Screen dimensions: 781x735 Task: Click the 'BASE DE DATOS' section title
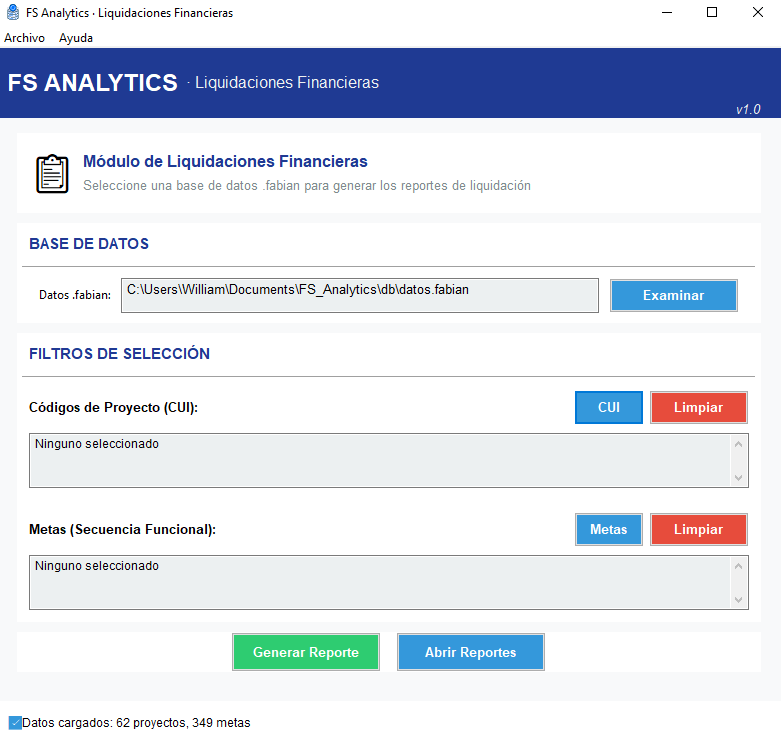89,244
